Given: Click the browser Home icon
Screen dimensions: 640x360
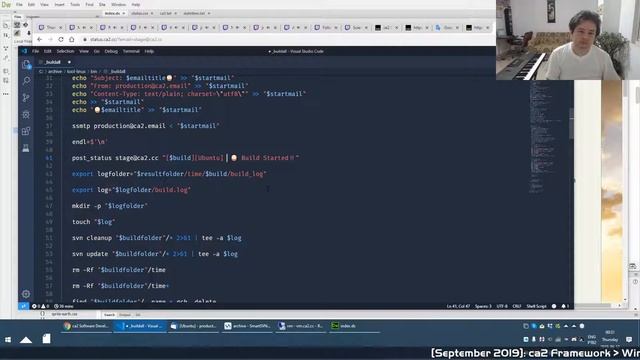Looking at the screenshot, I should tap(71, 40).
